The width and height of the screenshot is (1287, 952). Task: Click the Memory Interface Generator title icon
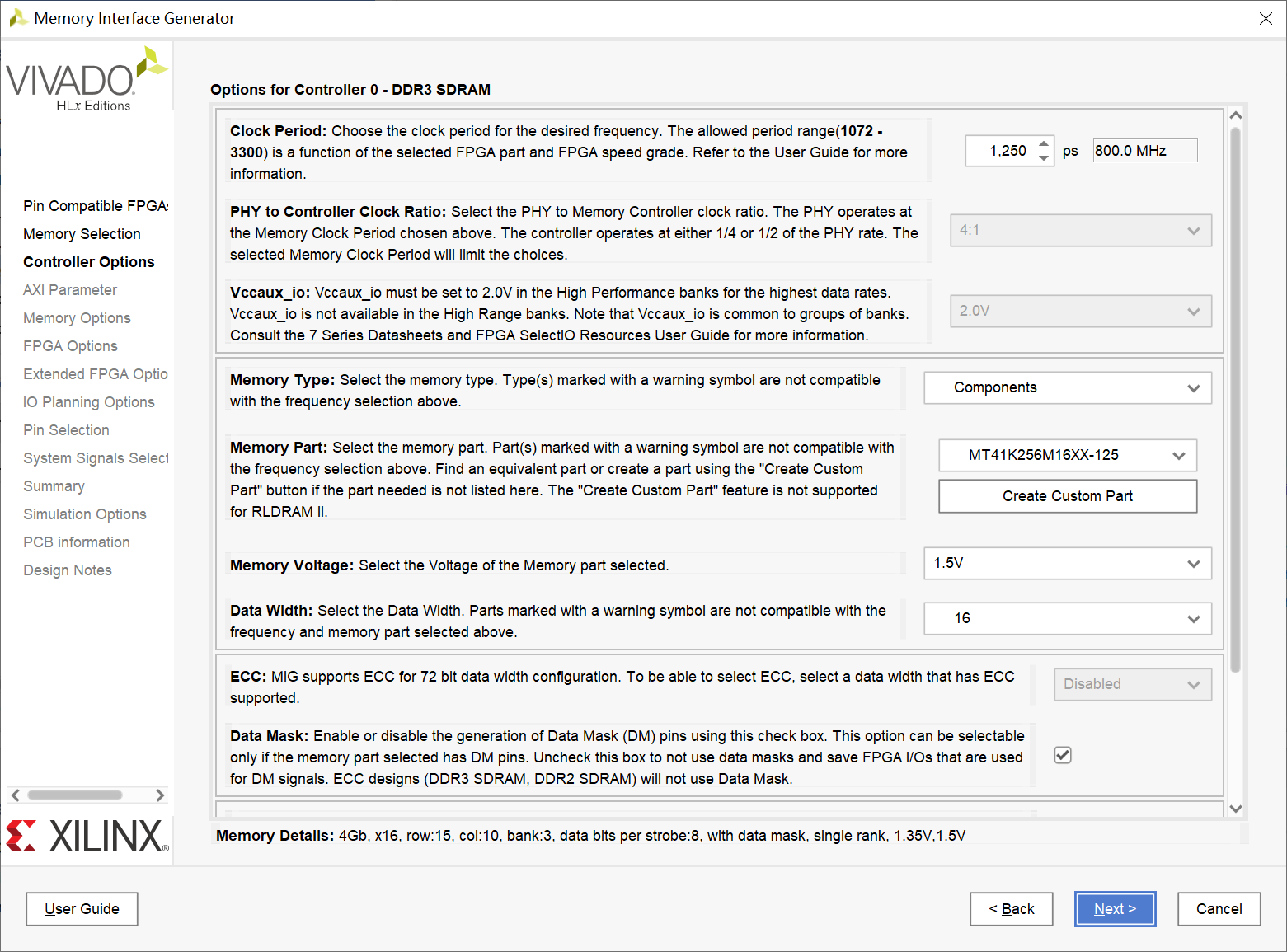pyautogui.click(x=18, y=18)
